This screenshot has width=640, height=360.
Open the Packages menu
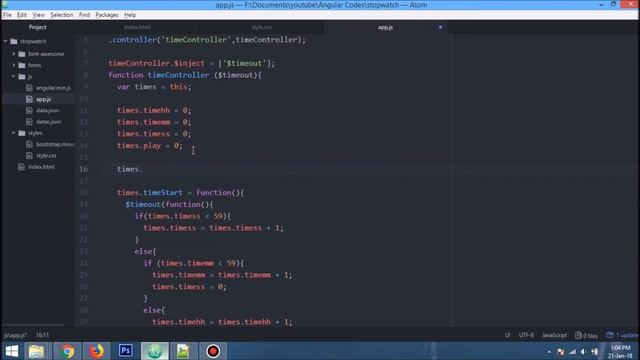[x=107, y=15]
